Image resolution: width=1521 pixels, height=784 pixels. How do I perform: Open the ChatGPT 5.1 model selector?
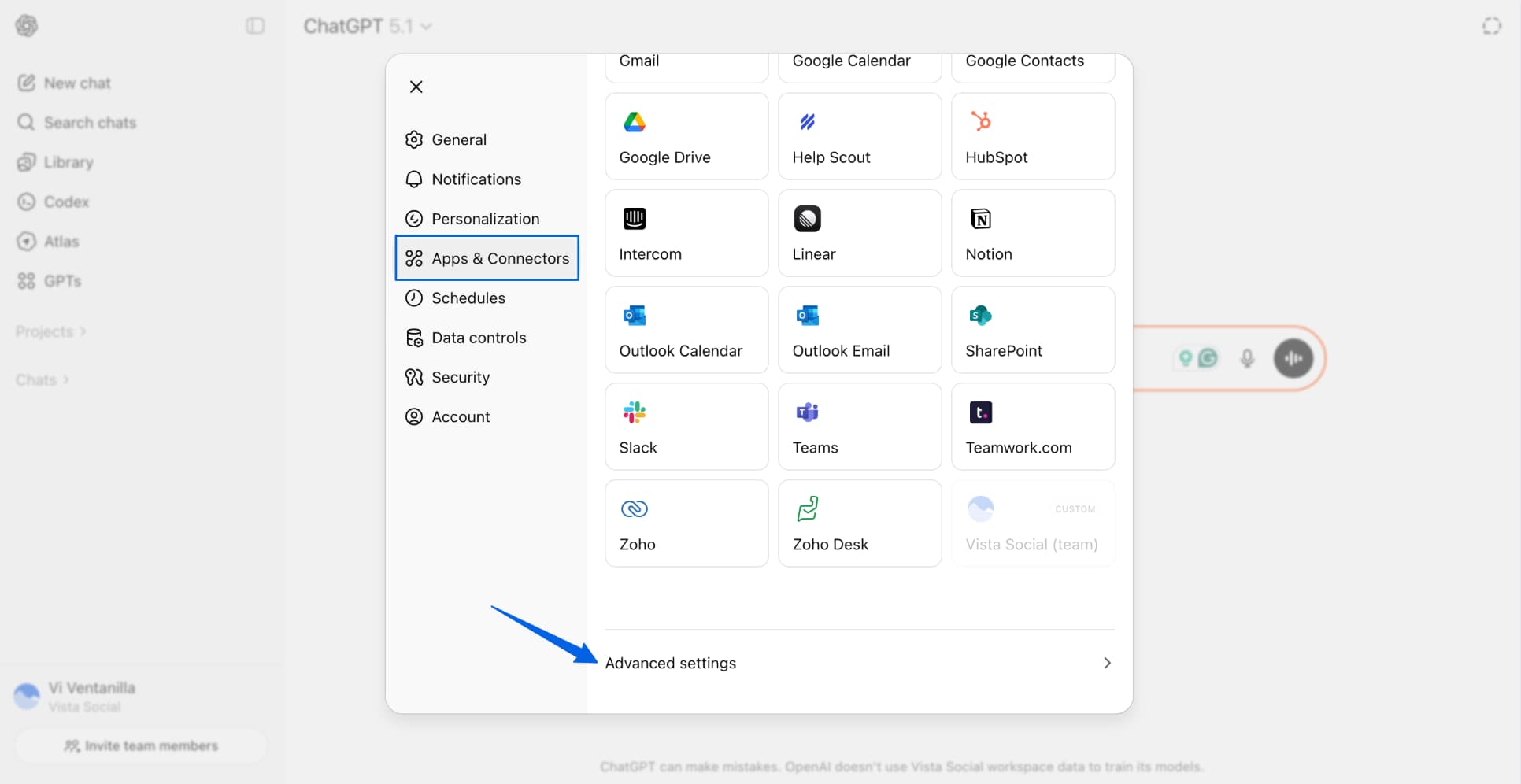point(367,25)
